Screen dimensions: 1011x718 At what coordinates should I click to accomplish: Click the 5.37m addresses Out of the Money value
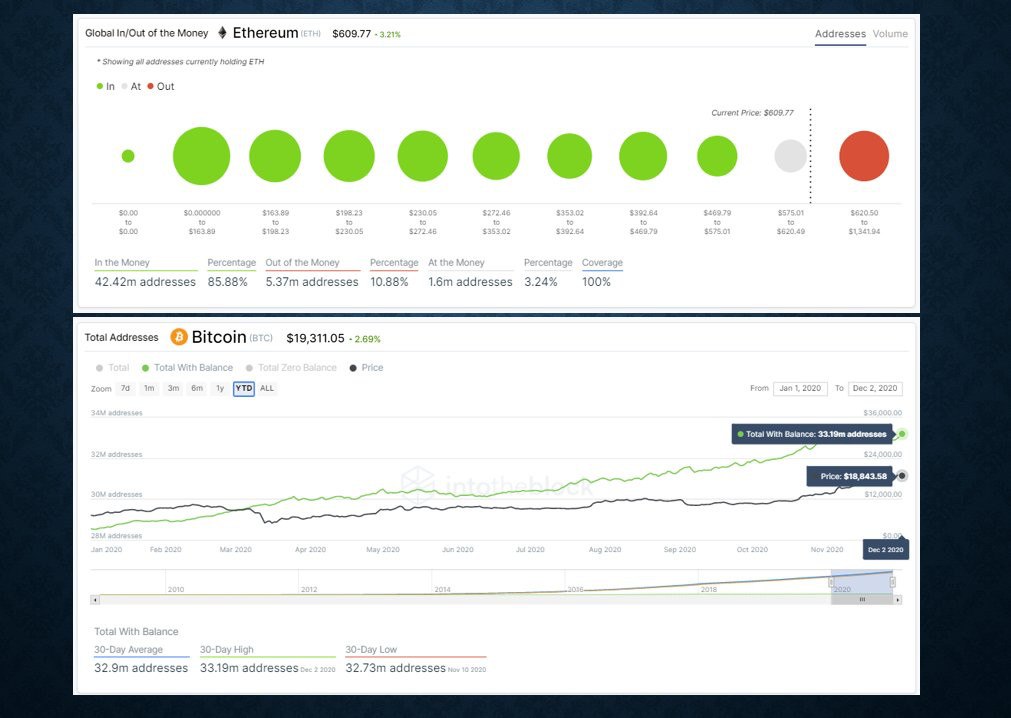[x=312, y=282]
